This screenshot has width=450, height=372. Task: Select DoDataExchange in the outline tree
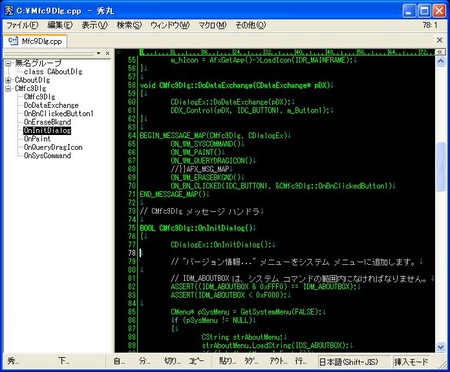[x=51, y=105]
